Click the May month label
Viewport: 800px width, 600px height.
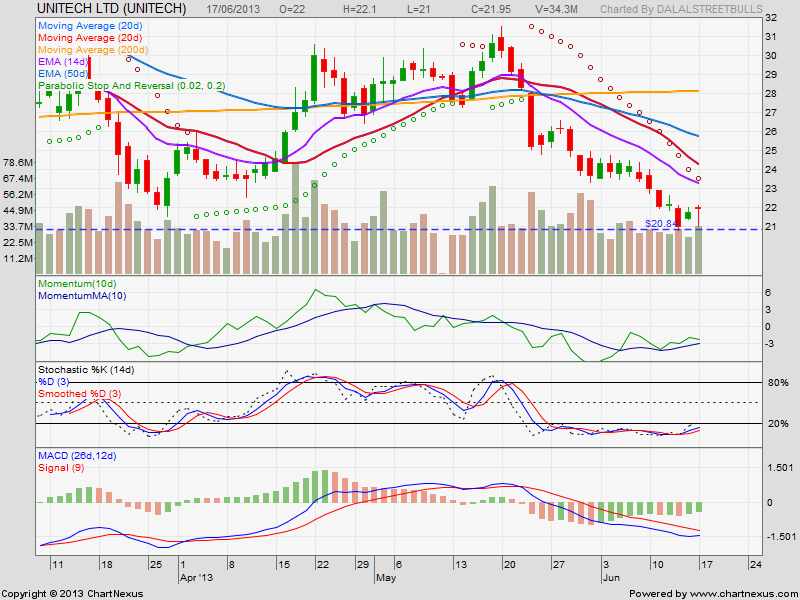click(386, 578)
